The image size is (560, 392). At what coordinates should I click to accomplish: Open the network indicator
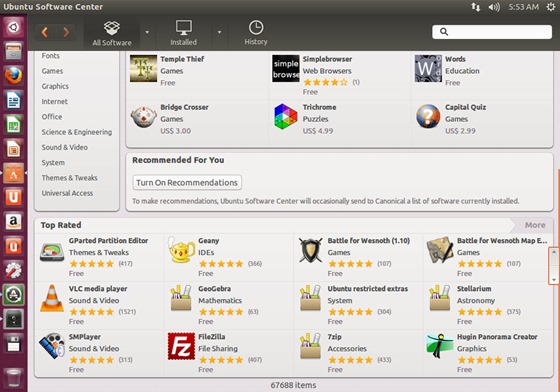(x=475, y=7)
